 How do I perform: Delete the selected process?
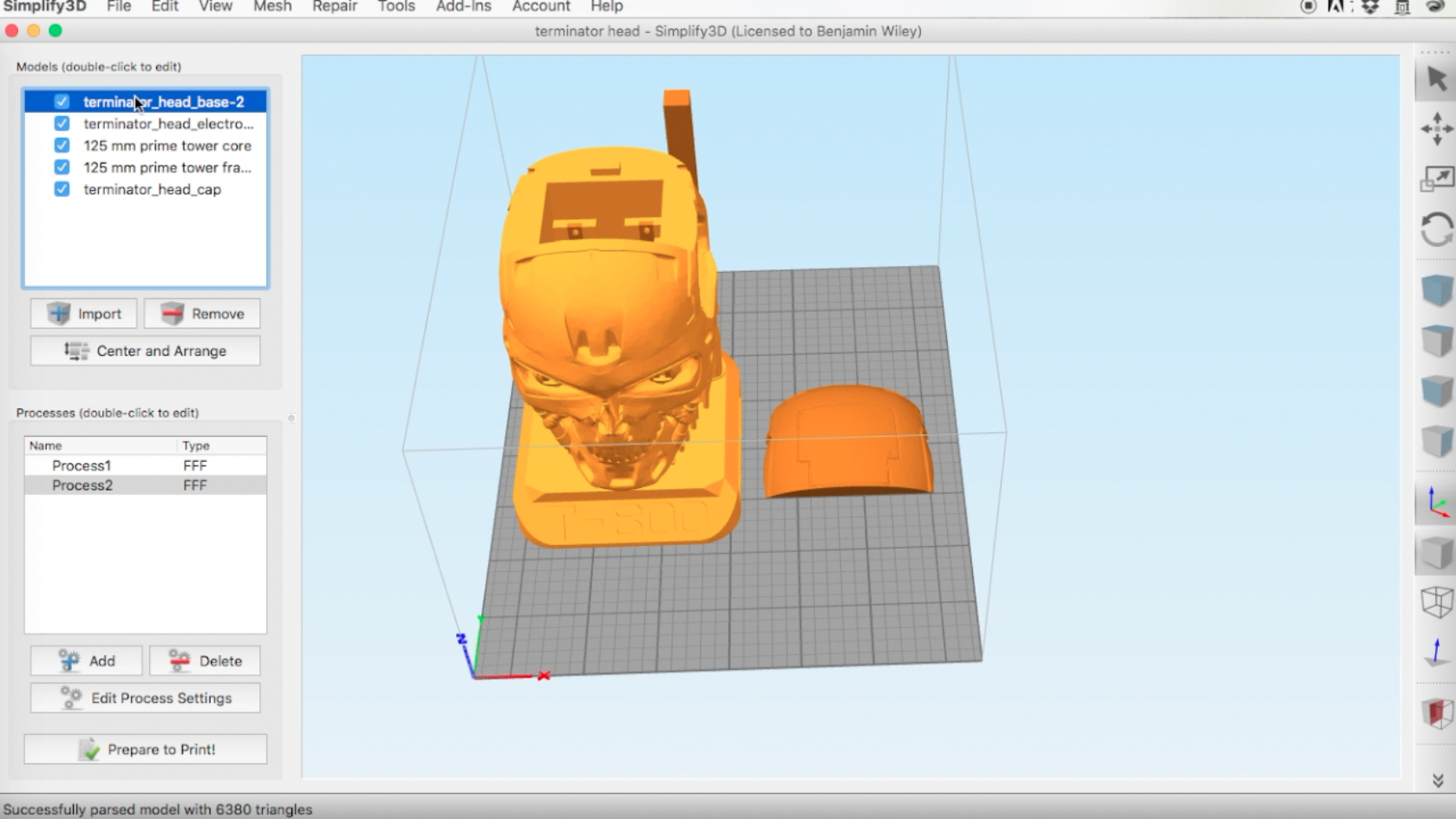pyautogui.click(x=205, y=661)
